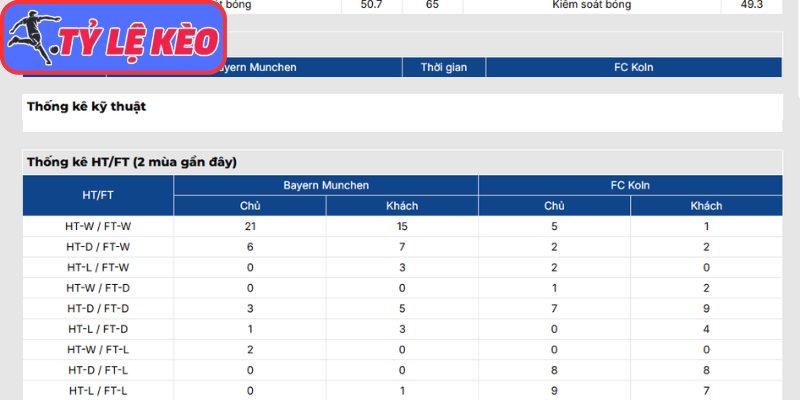Select Bayern Munchen Khách sub-header

[x=402, y=206]
